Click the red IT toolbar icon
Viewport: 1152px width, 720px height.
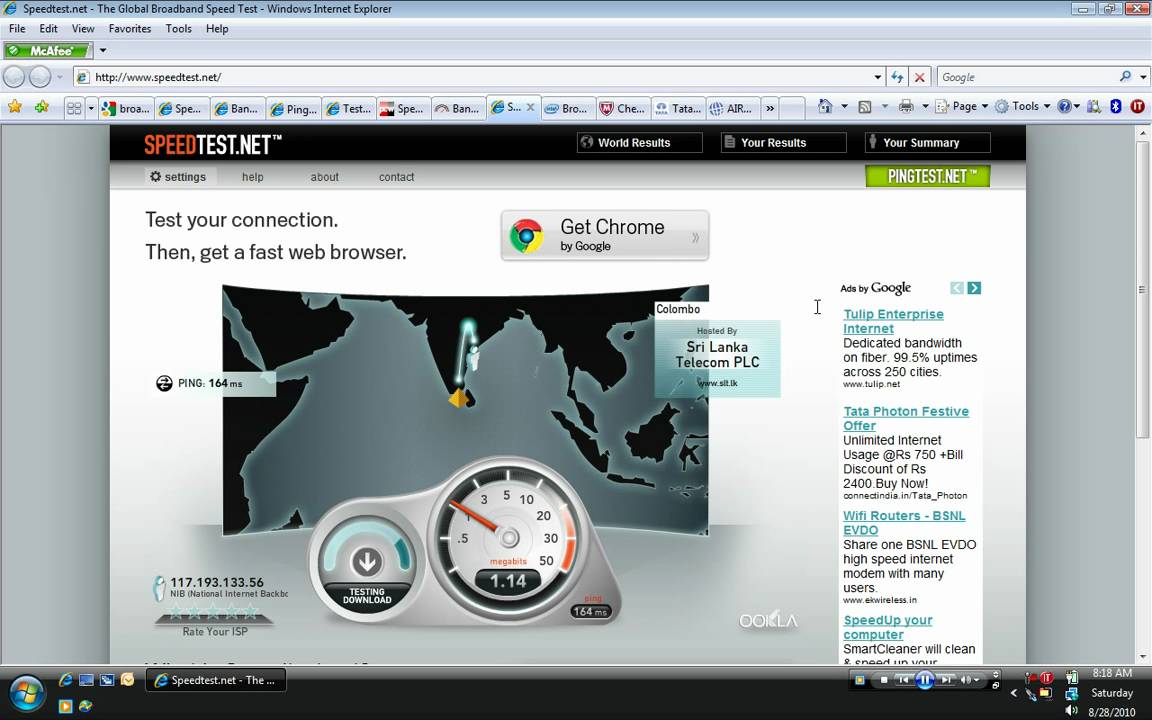tap(1138, 107)
